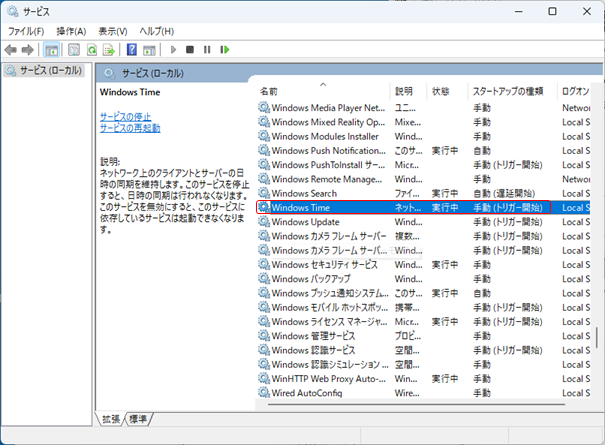
Task: Click the Show/Hide Console Tree toolbar icon
Action: pos(52,49)
